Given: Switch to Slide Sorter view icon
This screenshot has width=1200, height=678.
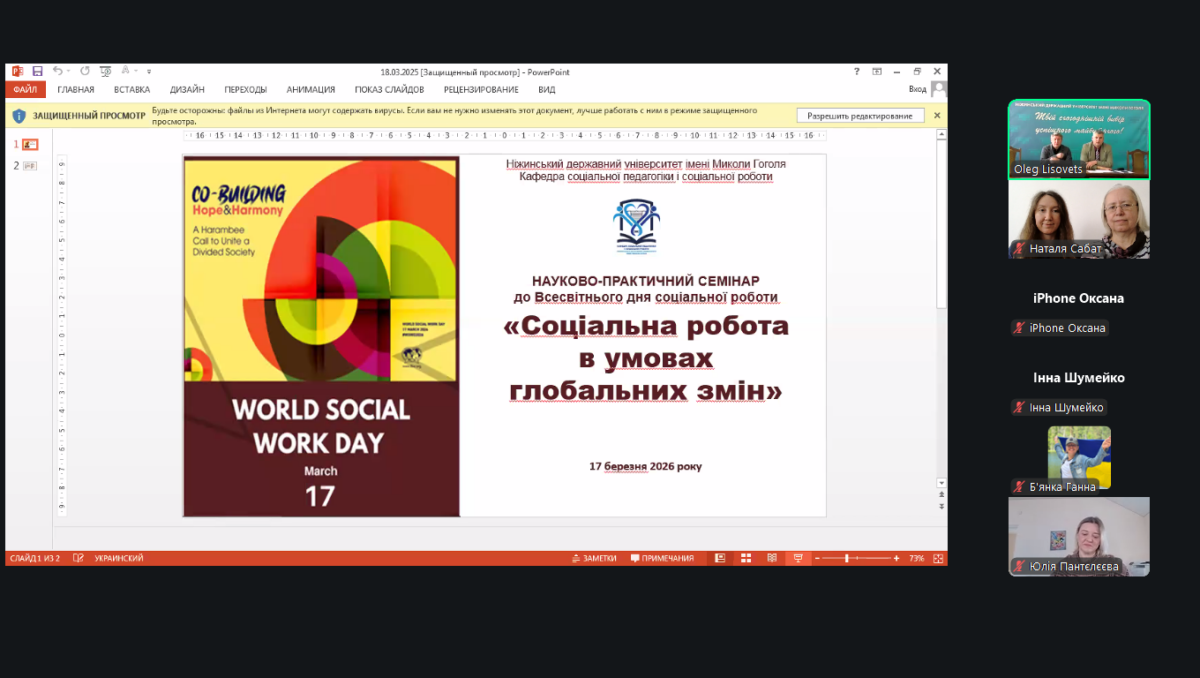Looking at the screenshot, I should [x=745, y=558].
